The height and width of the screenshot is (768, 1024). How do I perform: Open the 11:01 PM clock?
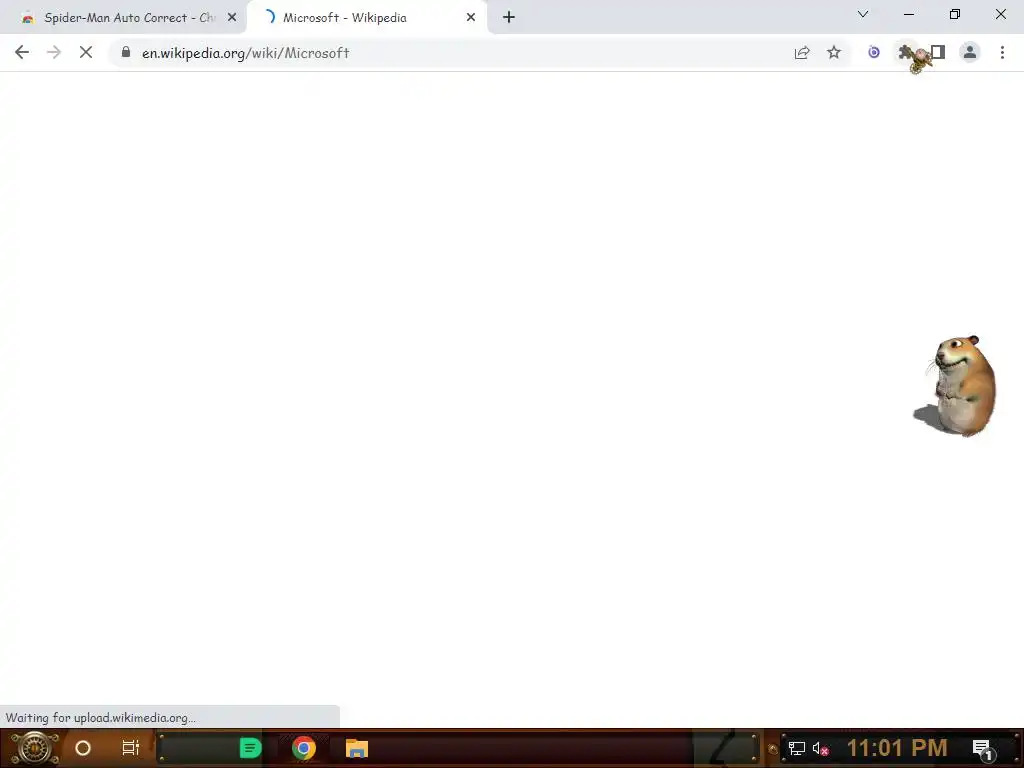pos(897,748)
